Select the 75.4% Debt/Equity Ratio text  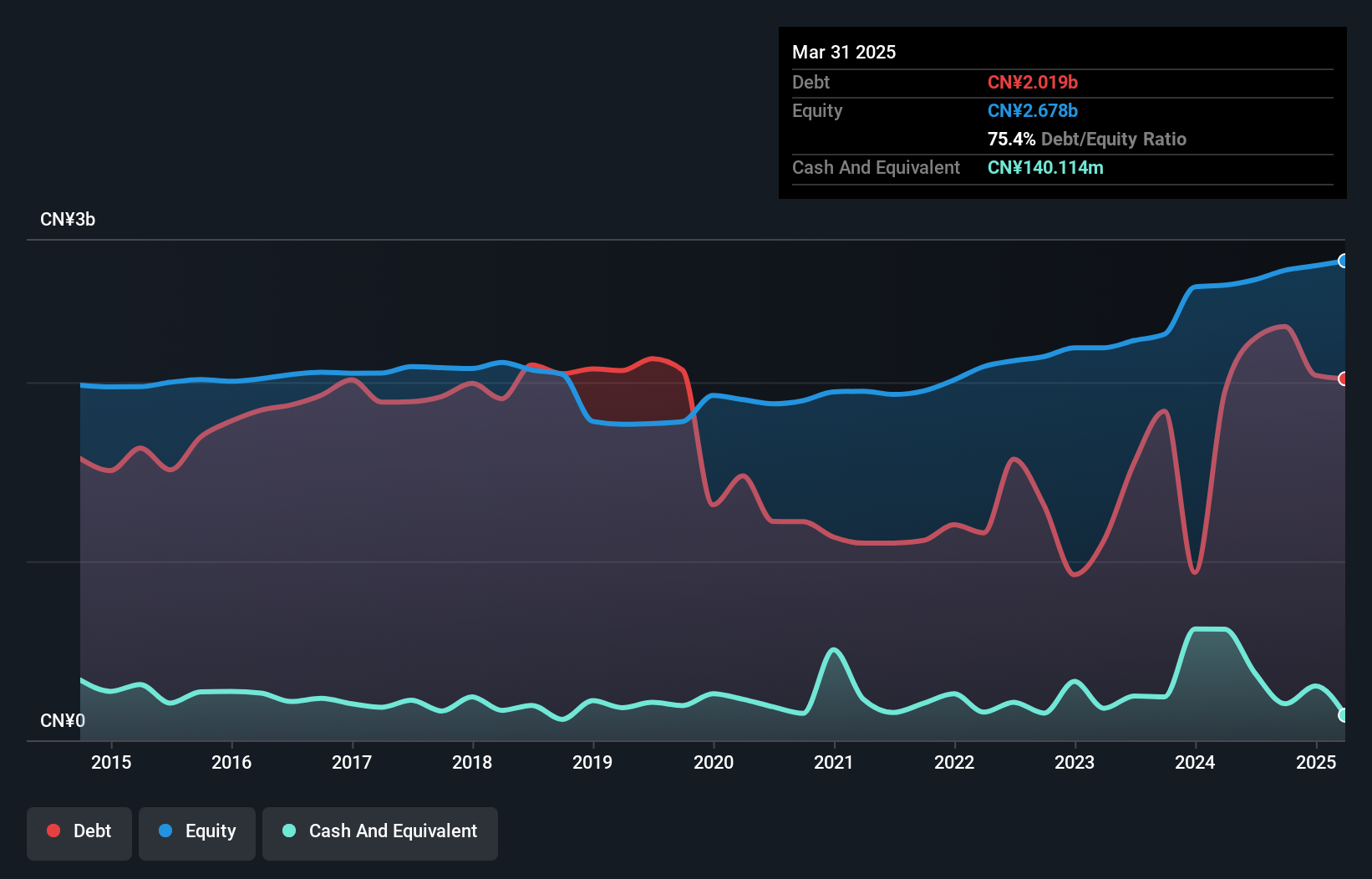tap(1086, 140)
